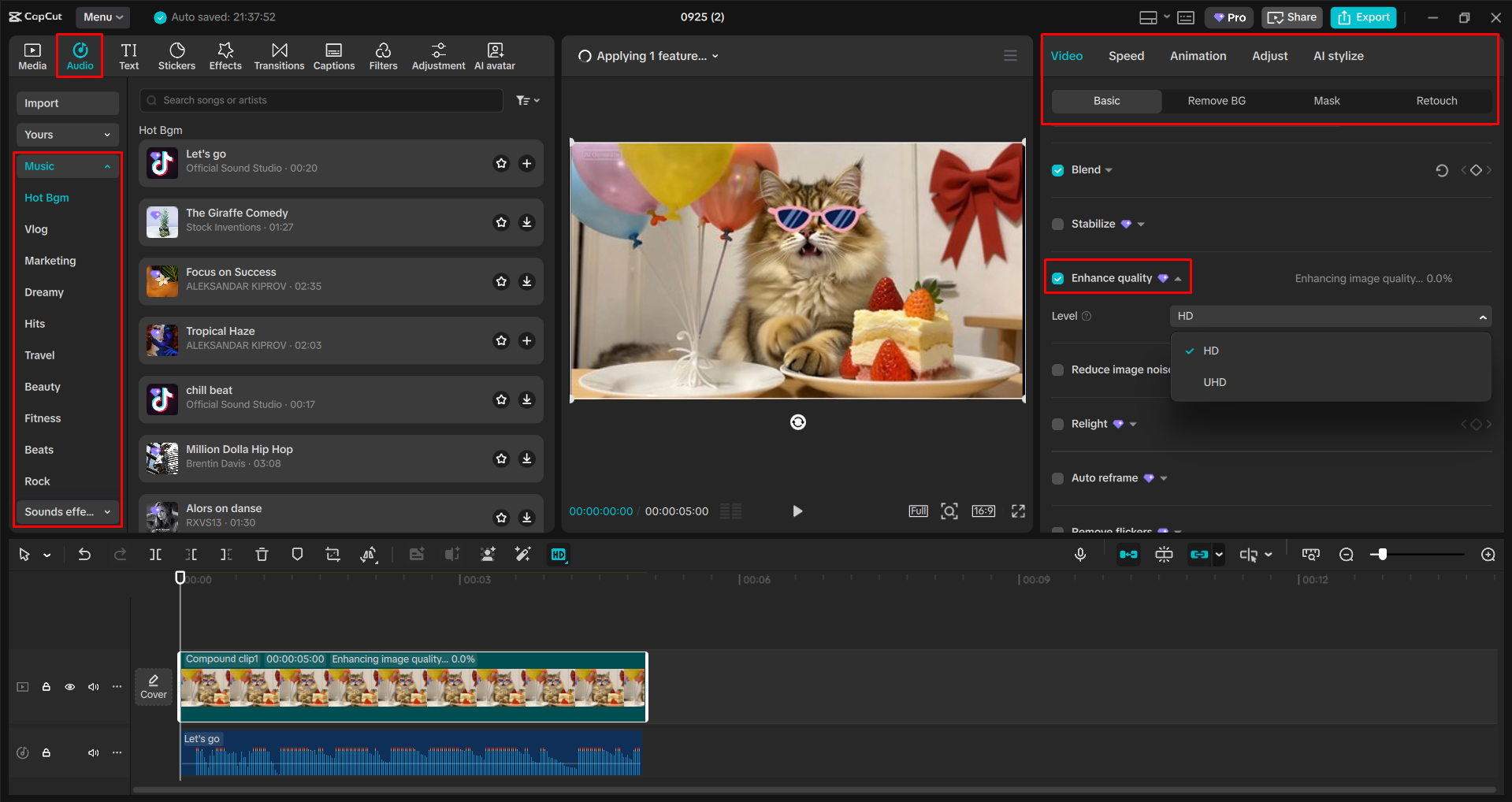Click the Undo icon

tap(84, 554)
